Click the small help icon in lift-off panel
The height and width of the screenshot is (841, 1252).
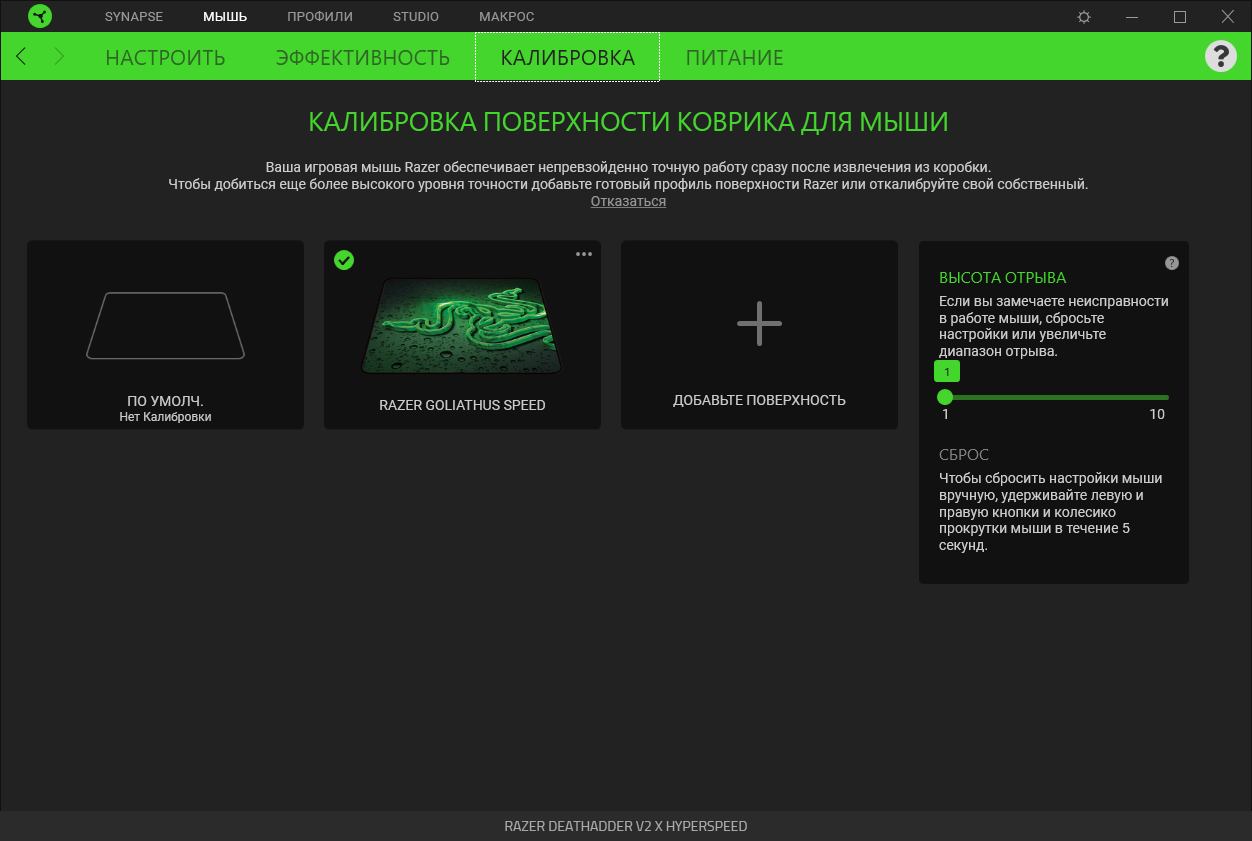(x=1172, y=263)
